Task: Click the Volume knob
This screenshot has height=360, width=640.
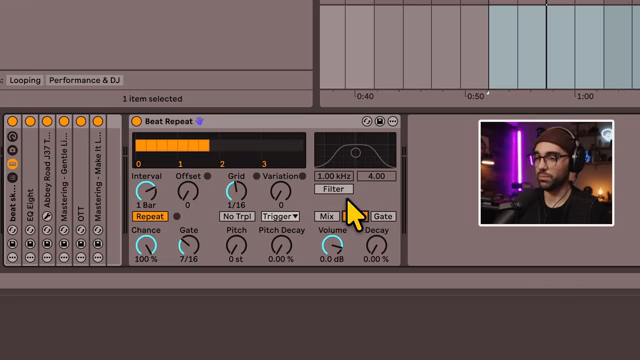Action: [333, 245]
